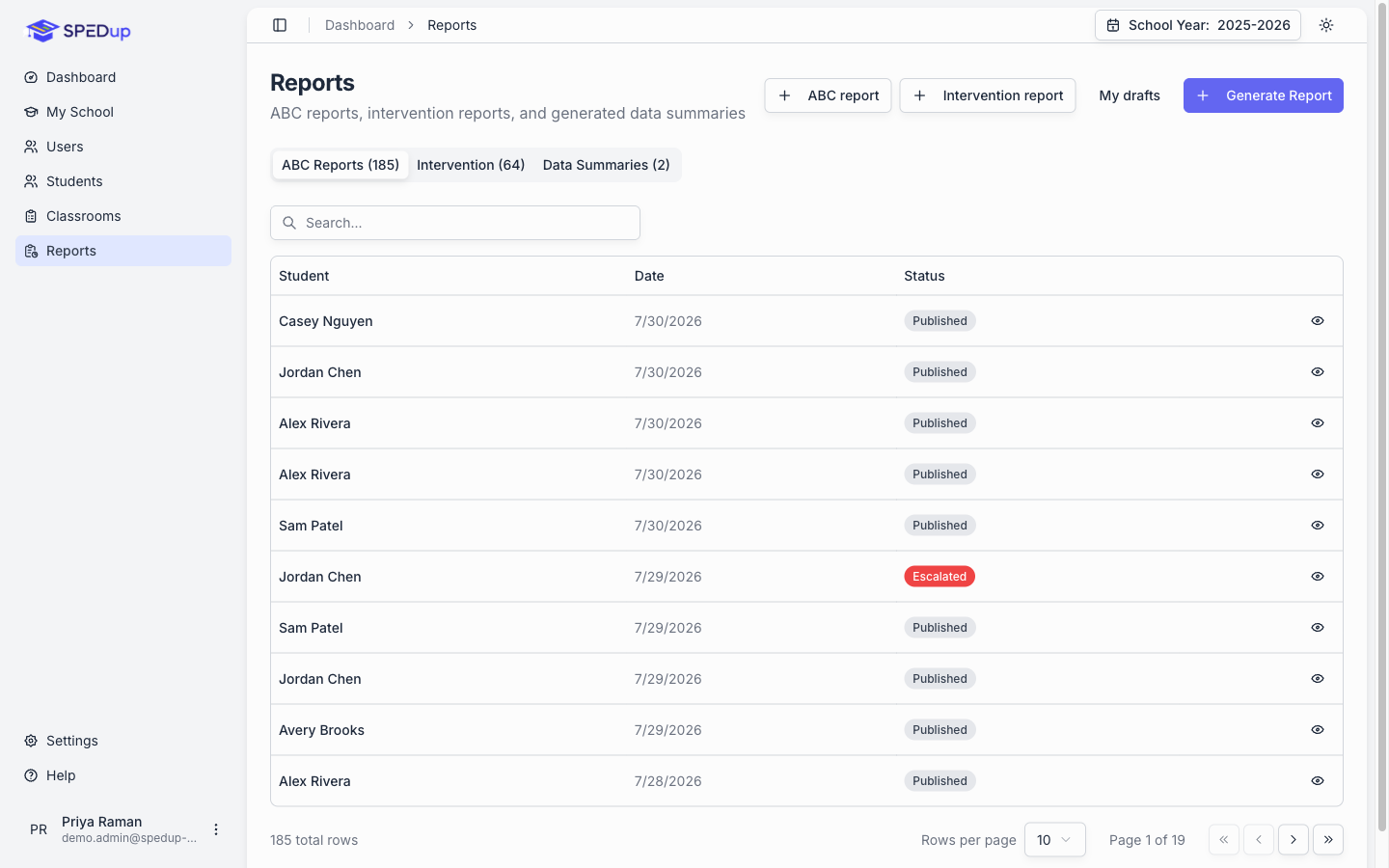Jump to the last page

click(x=1328, y=840)
